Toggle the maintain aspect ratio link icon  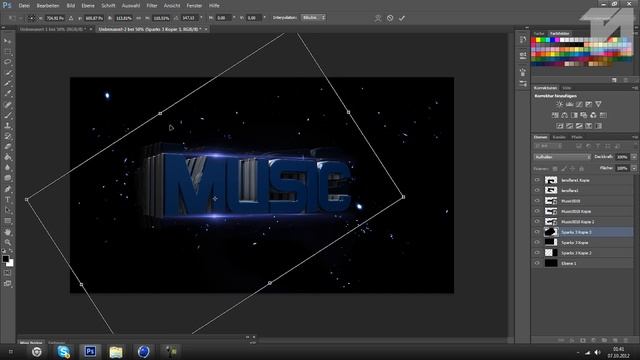138,18
